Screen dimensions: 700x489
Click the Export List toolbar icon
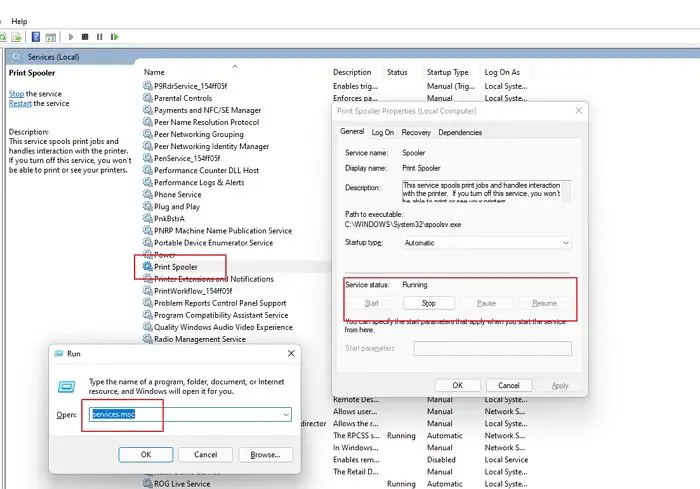(x=17, y=37)
